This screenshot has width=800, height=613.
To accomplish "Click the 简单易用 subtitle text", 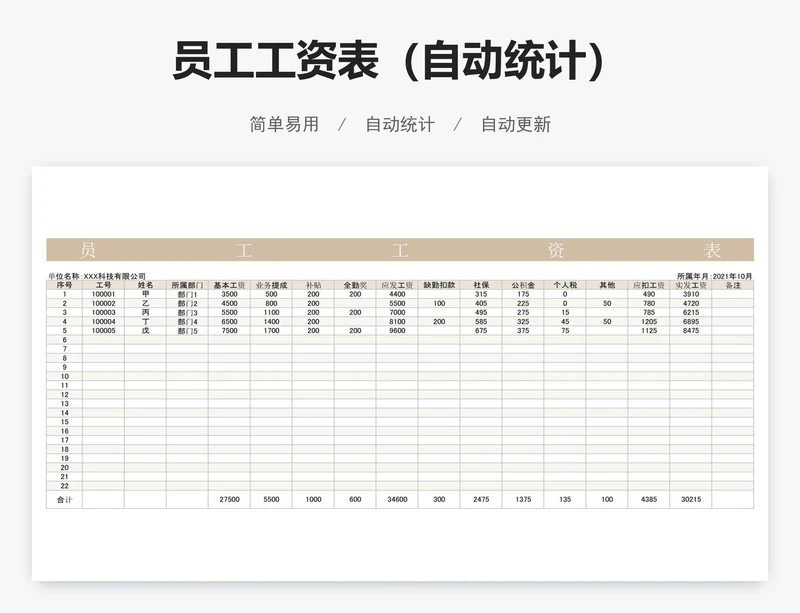I will 284,125.
